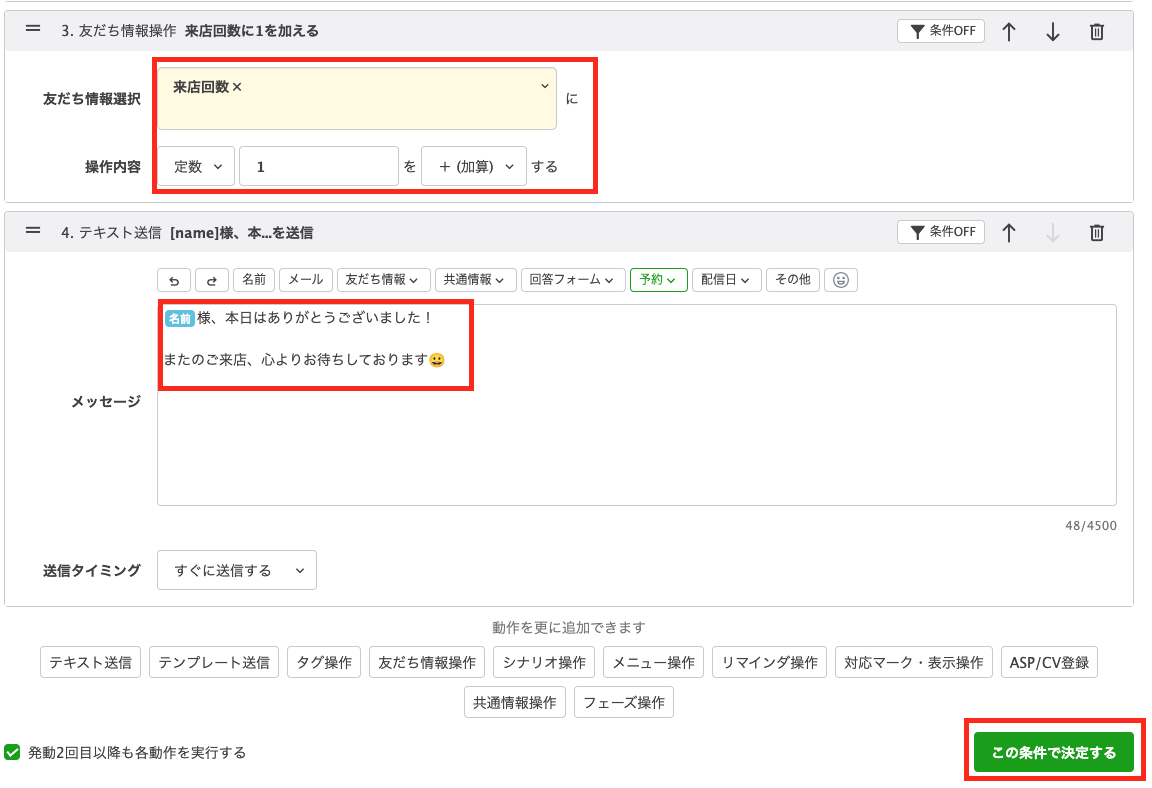Click the この条件で決定する green button
Image resolution: width=1152 pixels, height=788 pixels.
1053,751
